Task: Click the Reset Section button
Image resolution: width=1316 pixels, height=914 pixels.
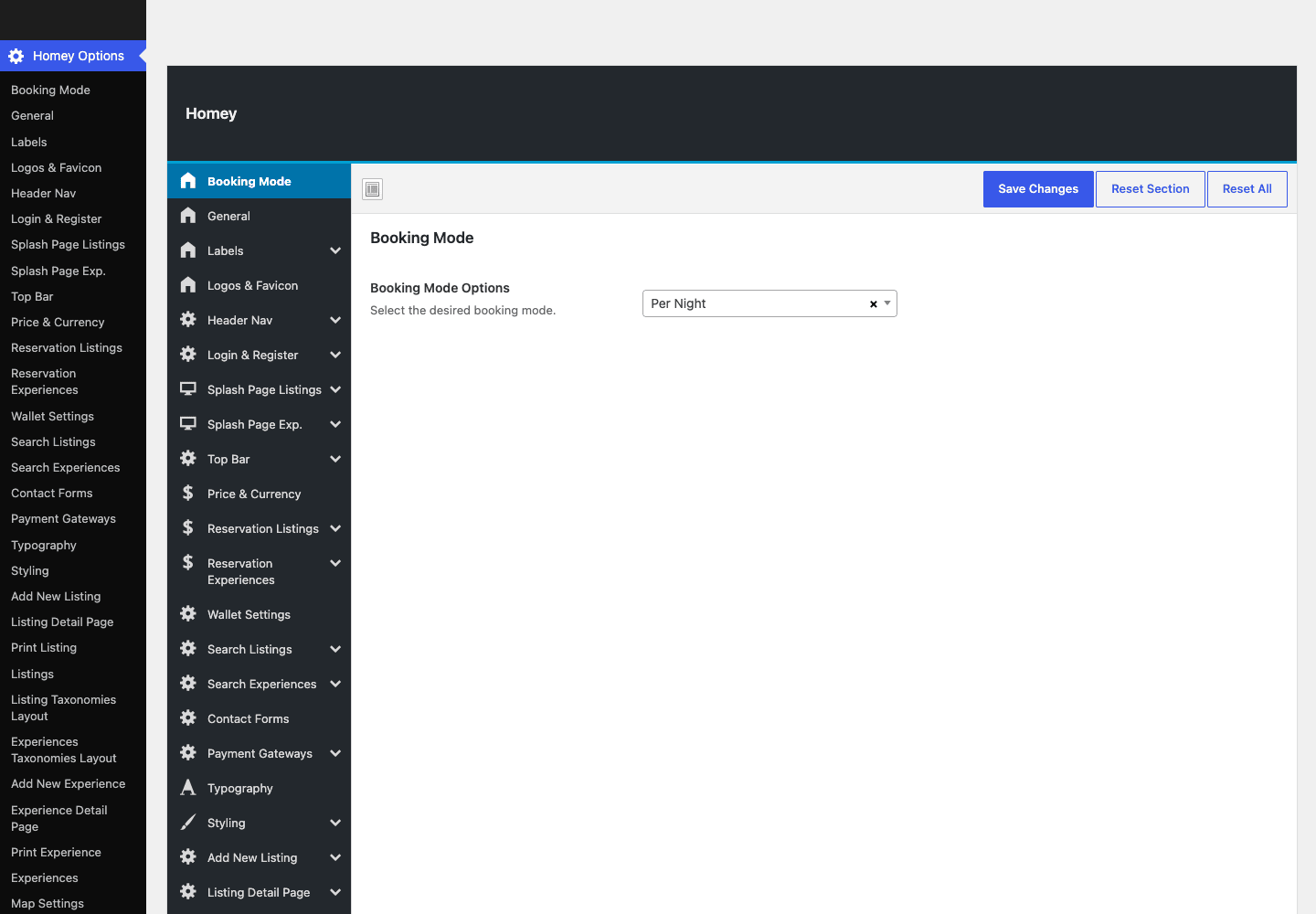Action: [x=1151, y=189]
